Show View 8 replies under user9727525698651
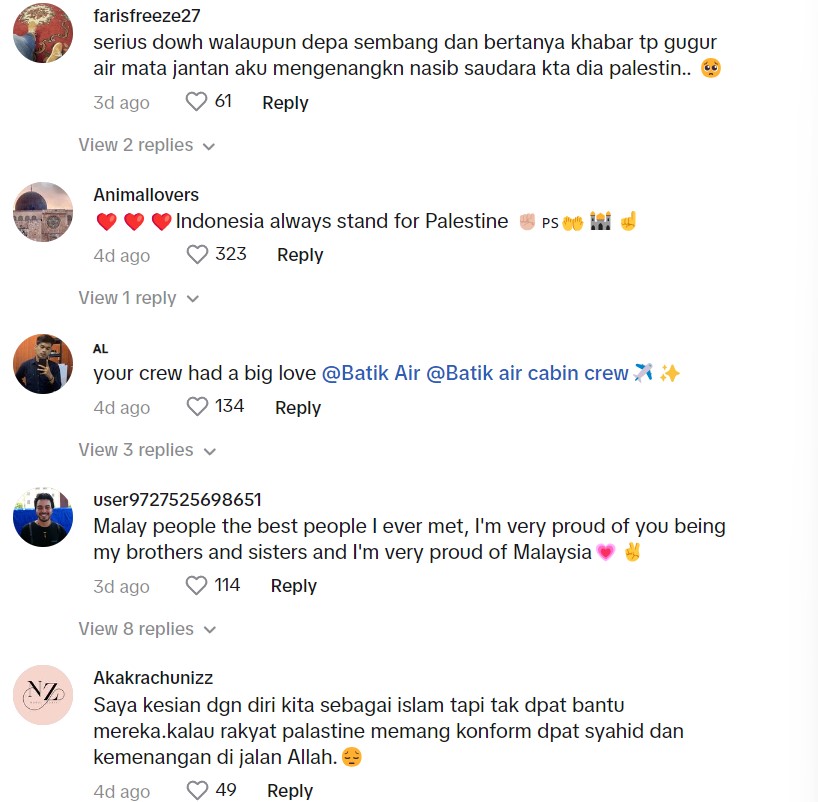This screenshot has height=802, width=818. click(x=147, y=629)
